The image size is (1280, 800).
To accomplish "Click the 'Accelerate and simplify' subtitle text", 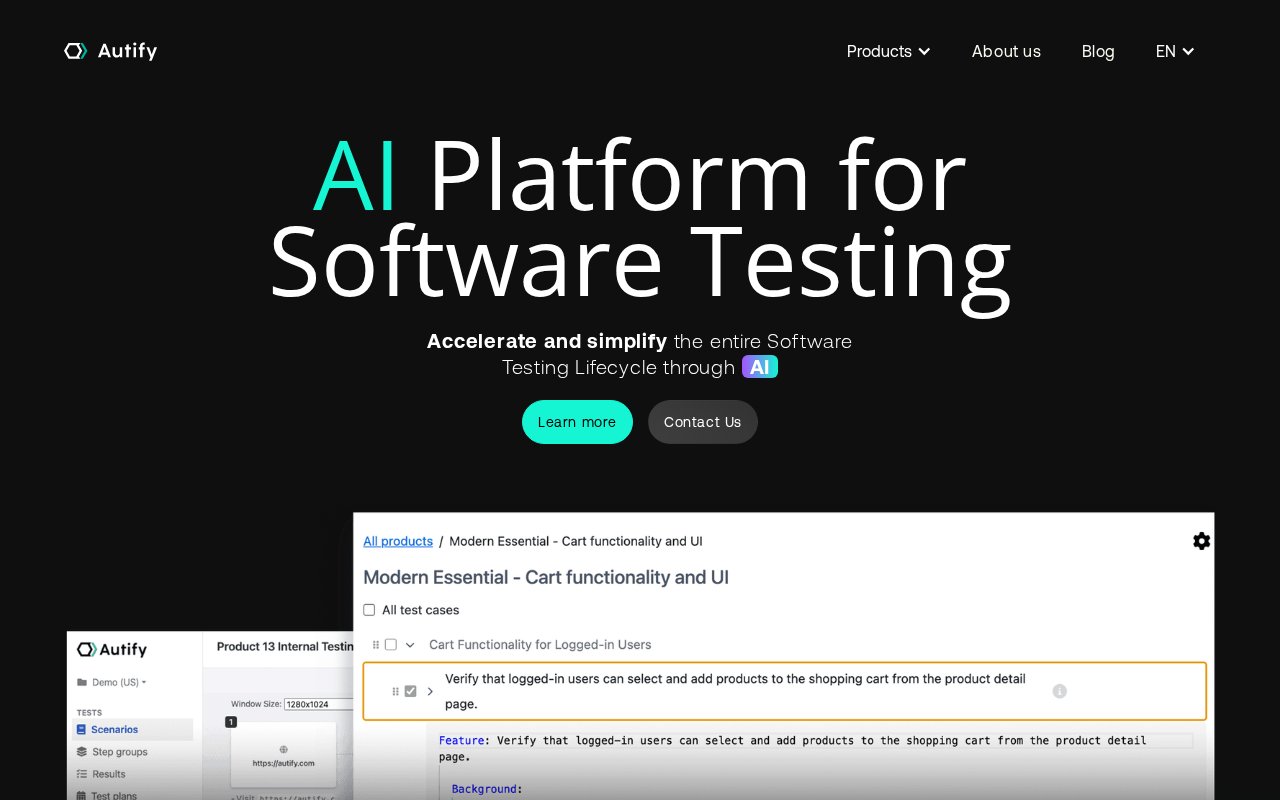I will click(x=547, y=341).
